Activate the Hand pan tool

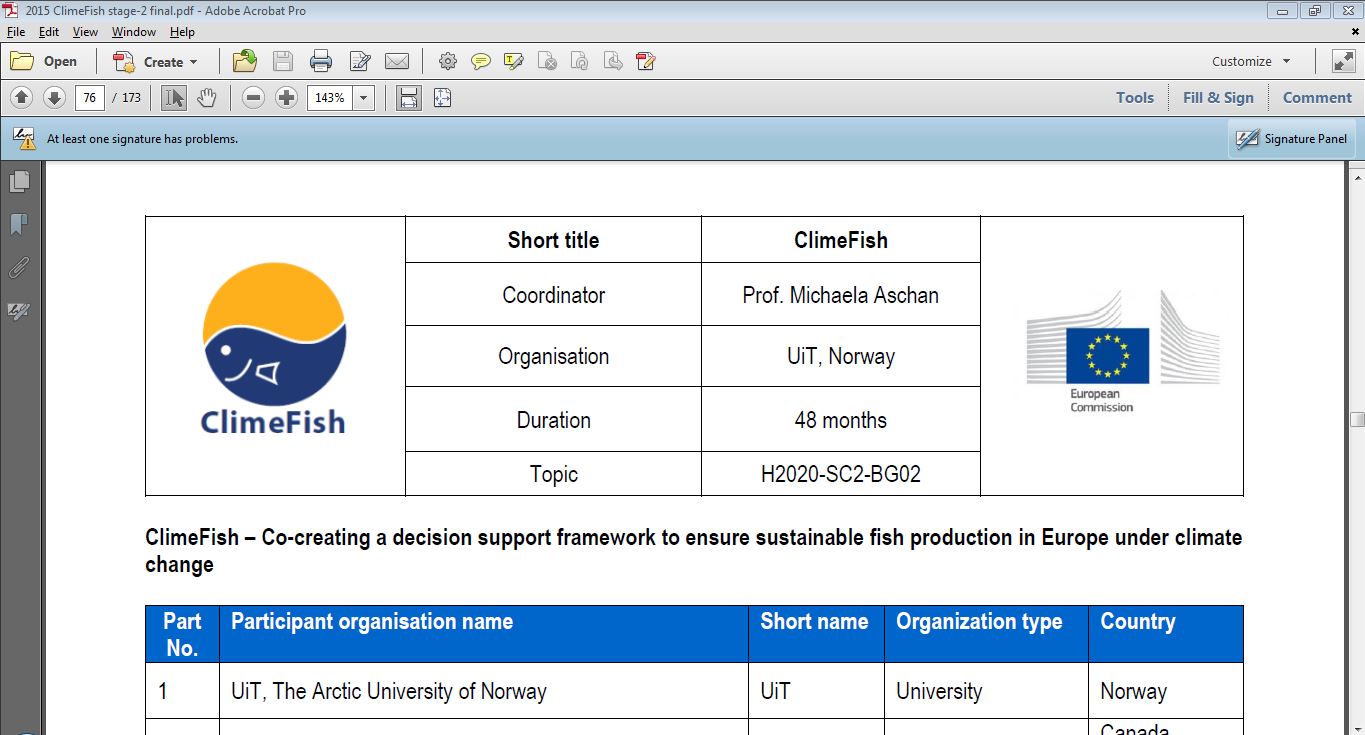(206, 97)
